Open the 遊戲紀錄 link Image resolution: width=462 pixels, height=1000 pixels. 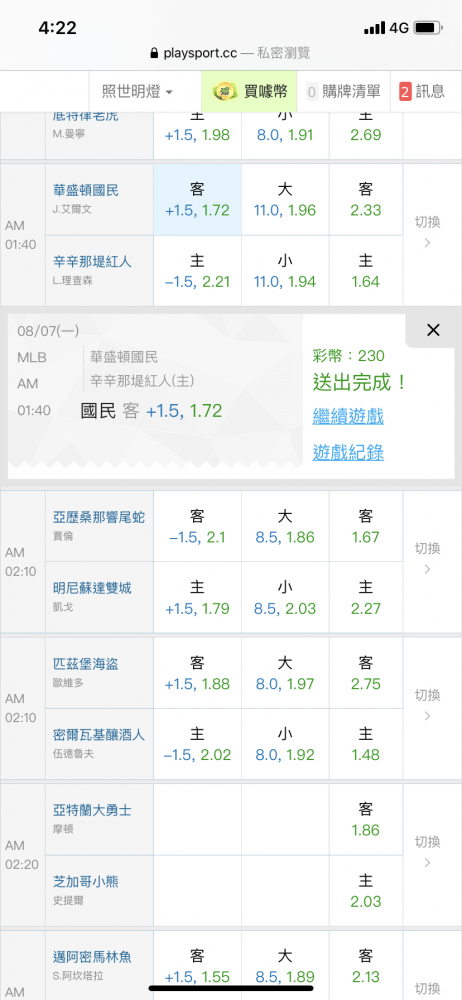(348, 452)
